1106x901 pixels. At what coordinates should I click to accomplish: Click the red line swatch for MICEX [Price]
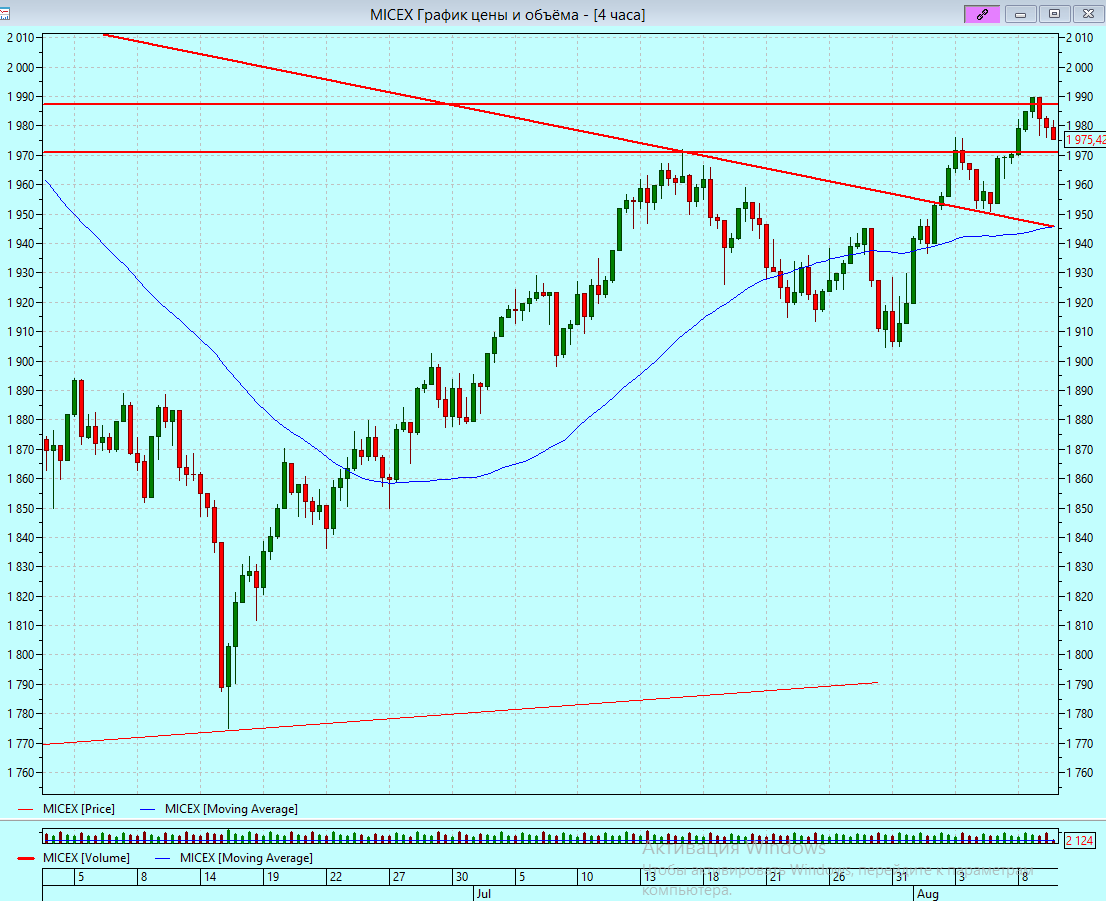[x=25, y=809]
